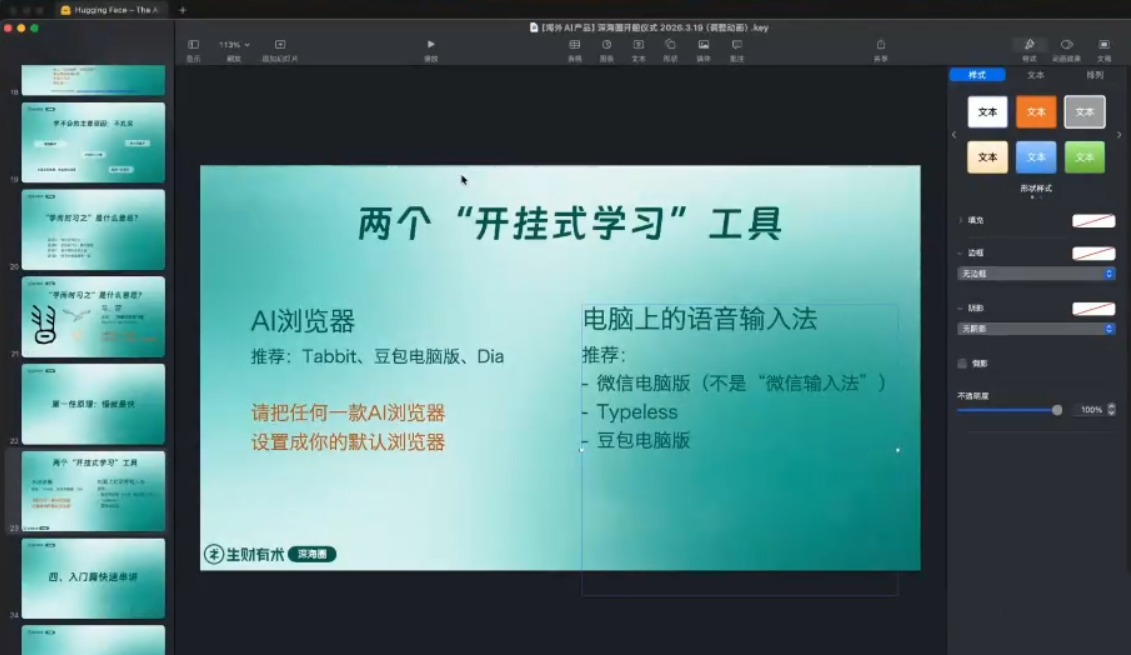Open the Share options

pyautogui.click(x=880, y=44)
